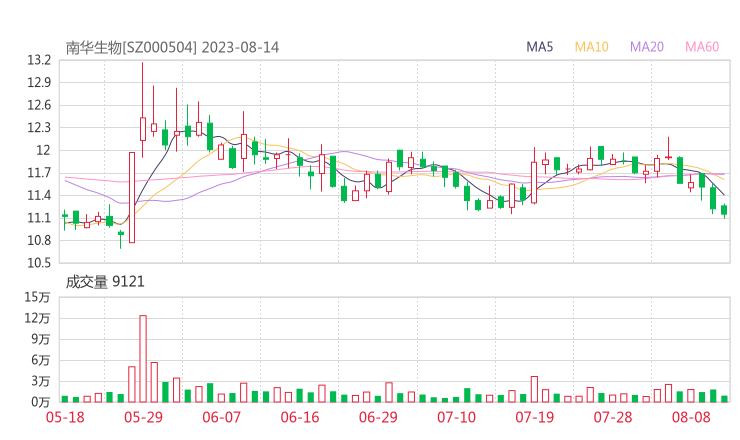
Task: Click the 06-29 date axis label
Action: click(x=378, y=417)
